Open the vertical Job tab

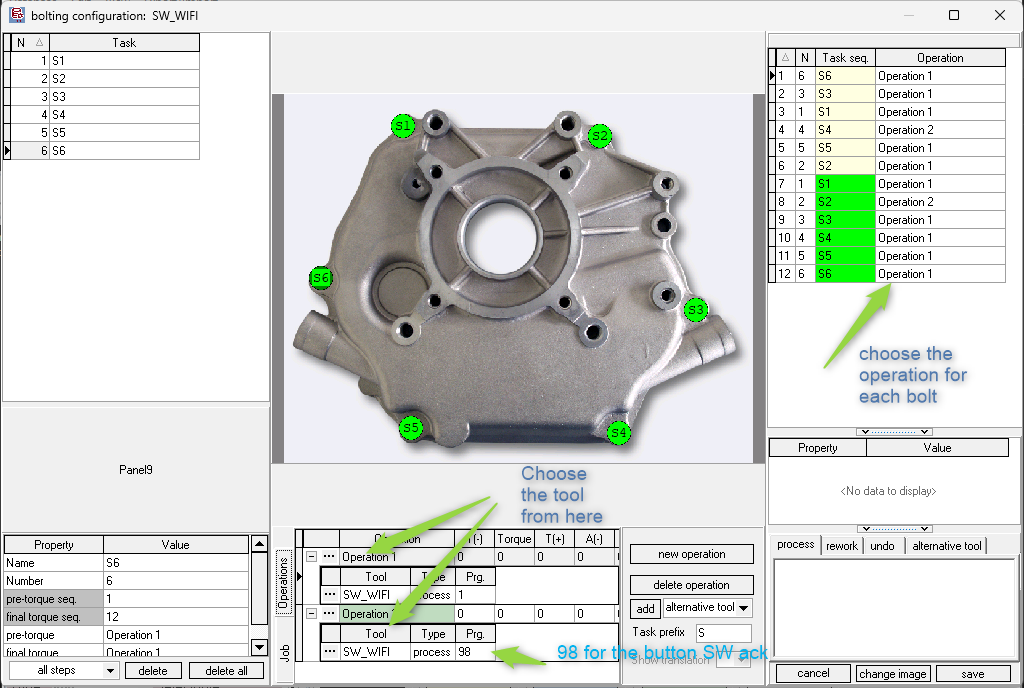click(x=284, y=652)
